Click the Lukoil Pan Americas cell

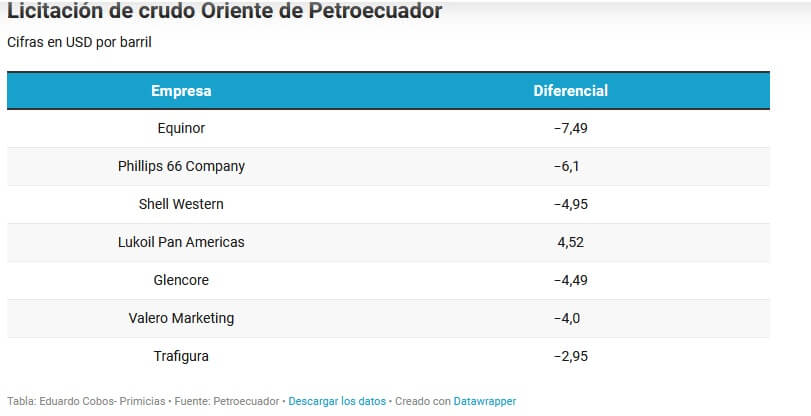pos(181,242)
